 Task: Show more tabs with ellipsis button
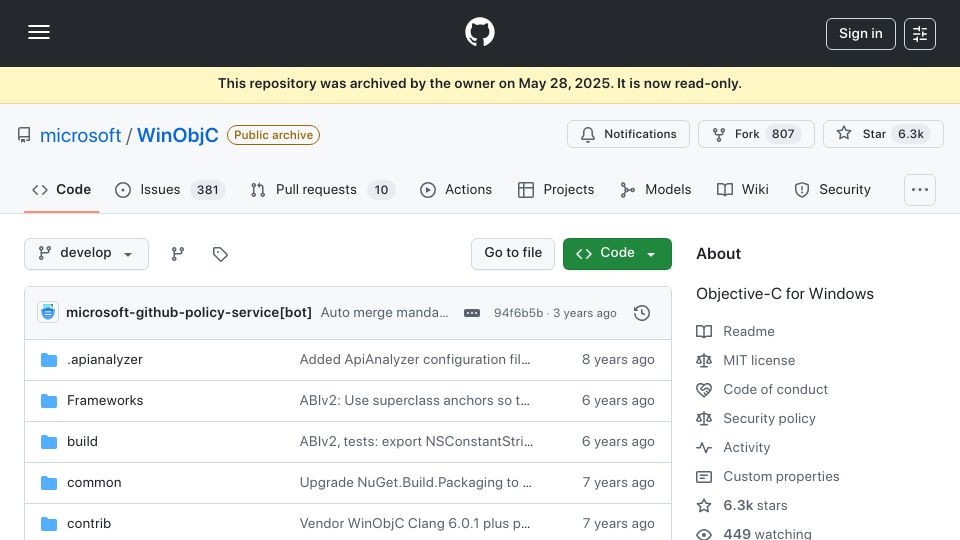pos(920,190)
